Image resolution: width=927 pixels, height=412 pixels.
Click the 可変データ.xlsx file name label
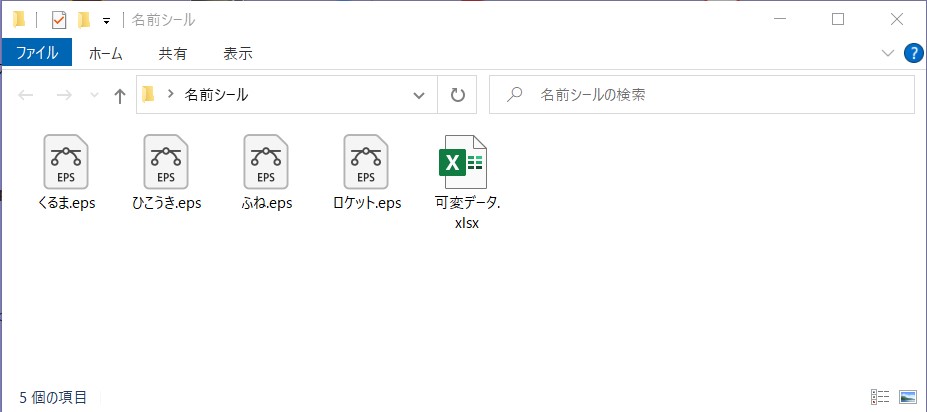[467, 213]
